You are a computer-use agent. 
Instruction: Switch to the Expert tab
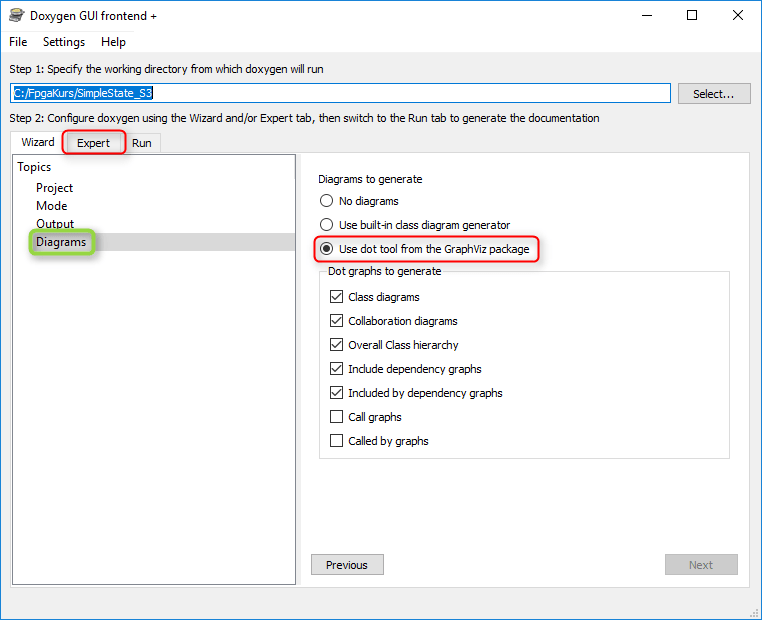point(94,143)
